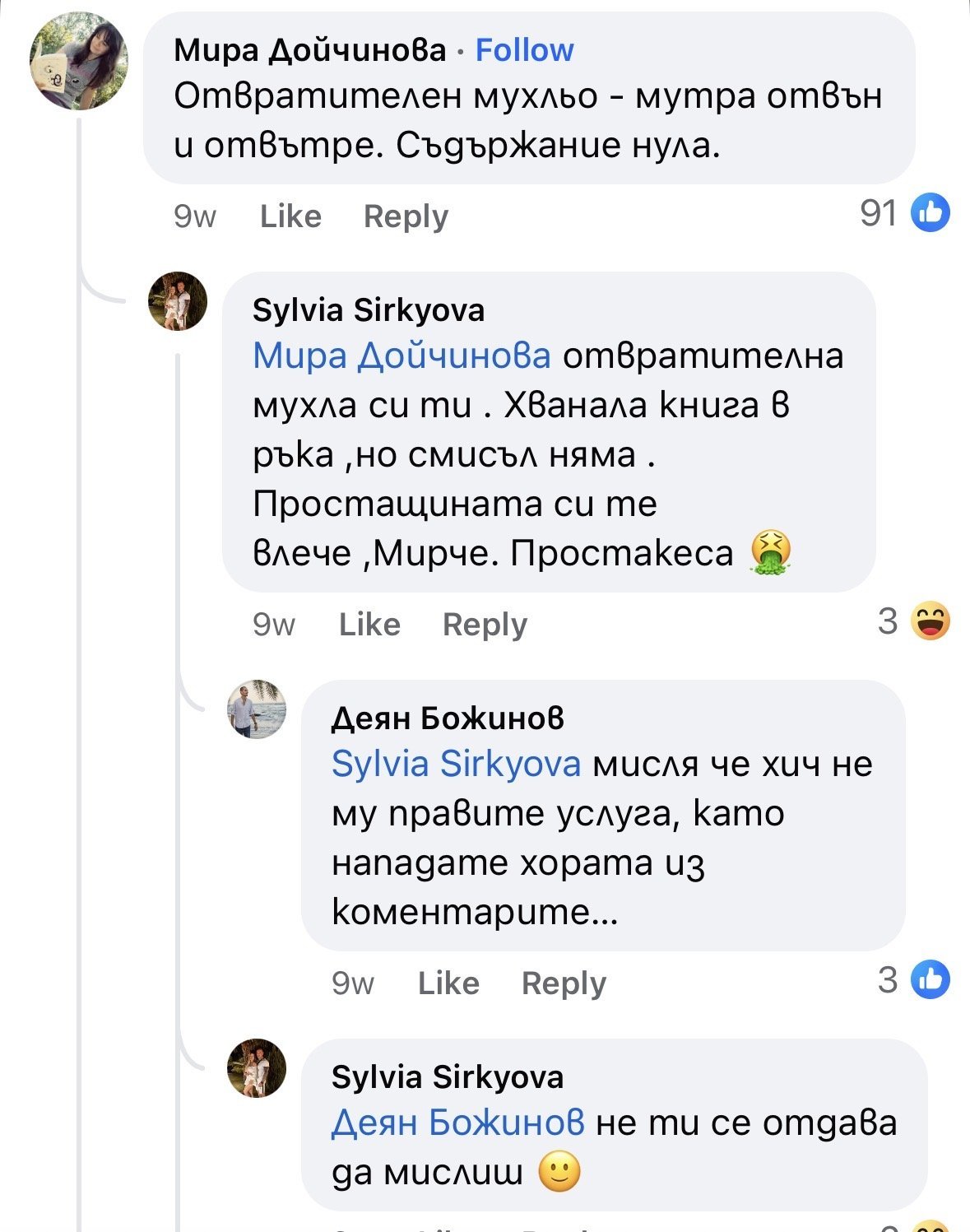Click the laughing reaction emoji icon

[931, 621]
